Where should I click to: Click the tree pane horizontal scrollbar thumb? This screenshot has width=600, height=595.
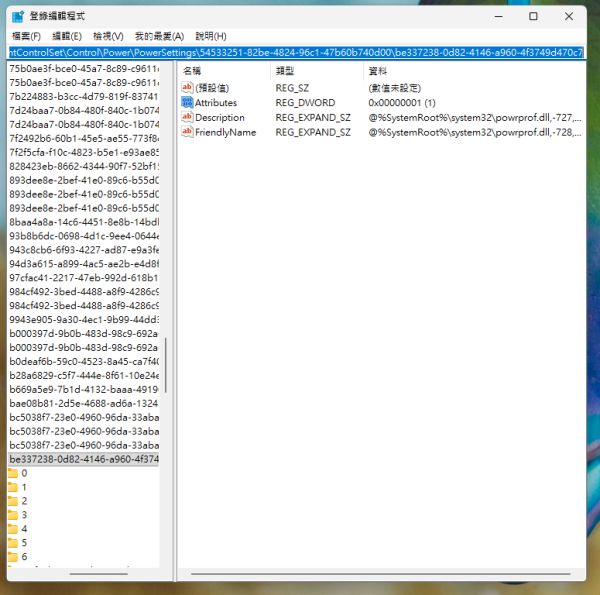(x=99, y=574)
